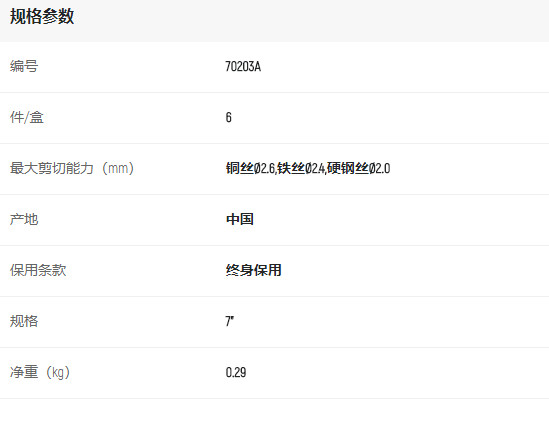Click the blank area of the 产地 row
This screenshot has height=433, width=549.
click(403, 220)
